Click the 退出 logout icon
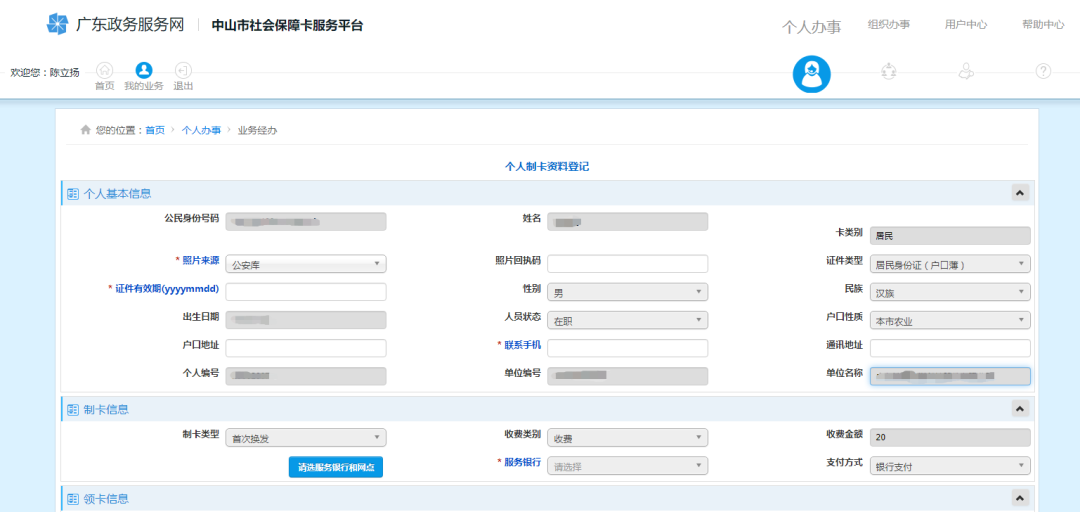The width and height of the screenshot is (1080, 512). click(x=183, y=70)
